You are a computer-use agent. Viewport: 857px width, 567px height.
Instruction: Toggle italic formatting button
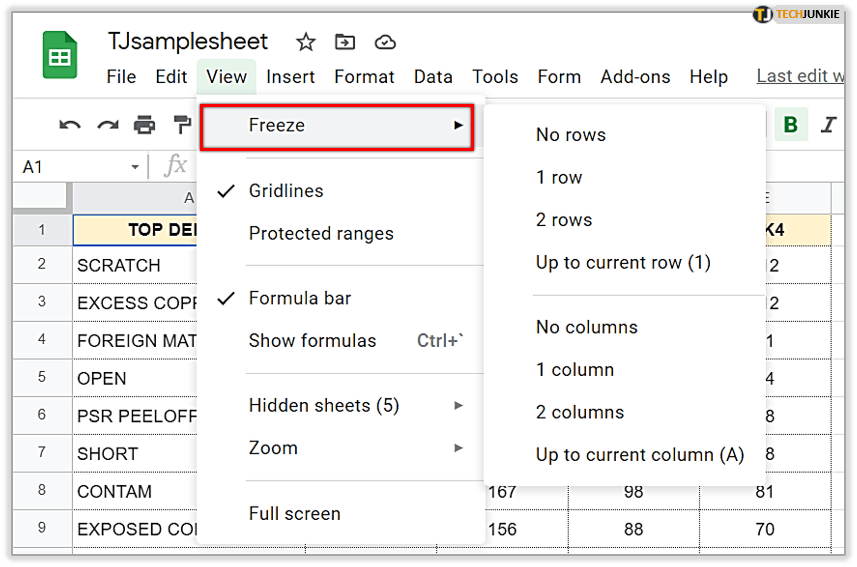tap(828, 125)
